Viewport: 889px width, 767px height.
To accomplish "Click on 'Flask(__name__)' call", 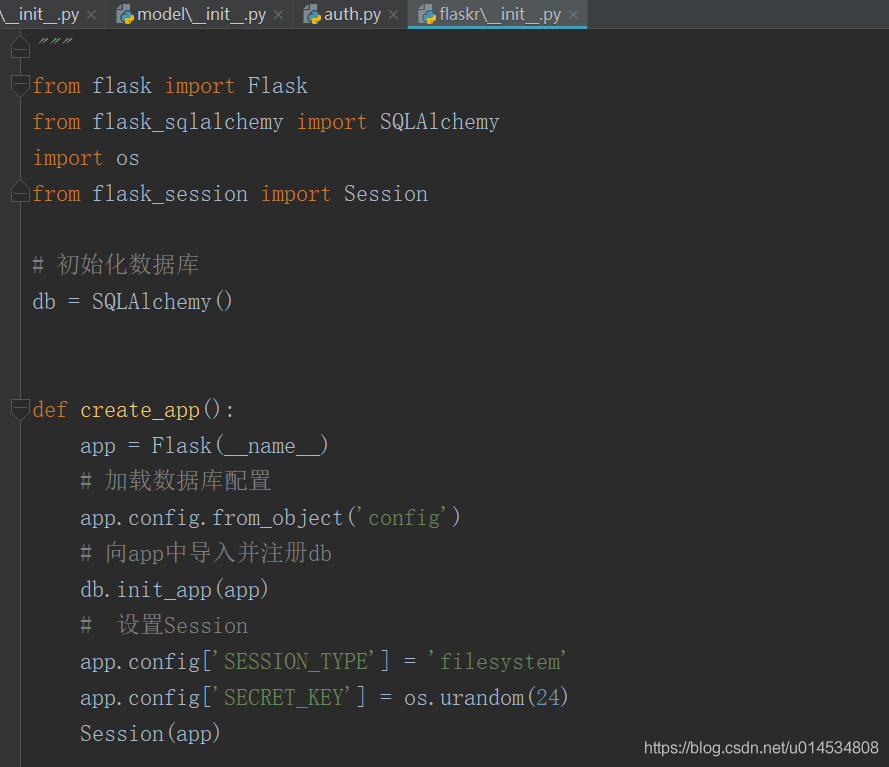I will point(239,446).
